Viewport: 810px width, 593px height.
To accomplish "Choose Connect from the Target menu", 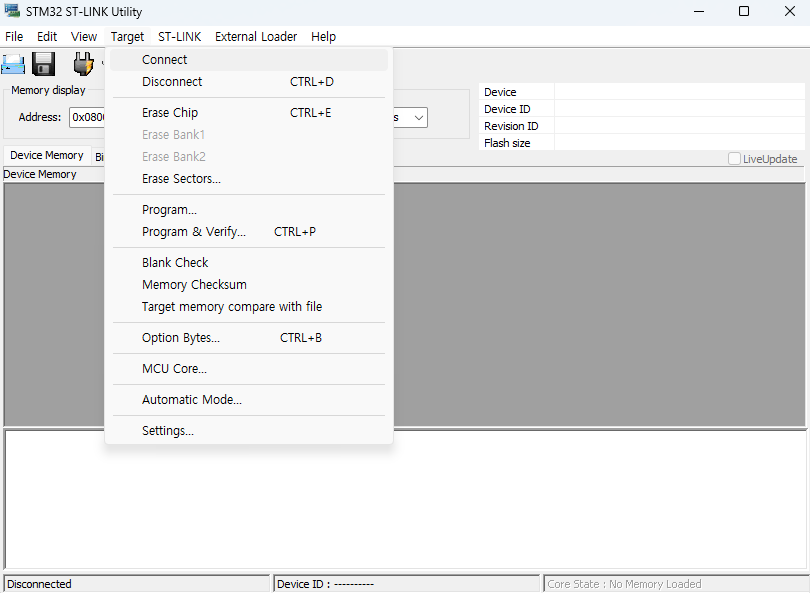I will pos(249,60).
